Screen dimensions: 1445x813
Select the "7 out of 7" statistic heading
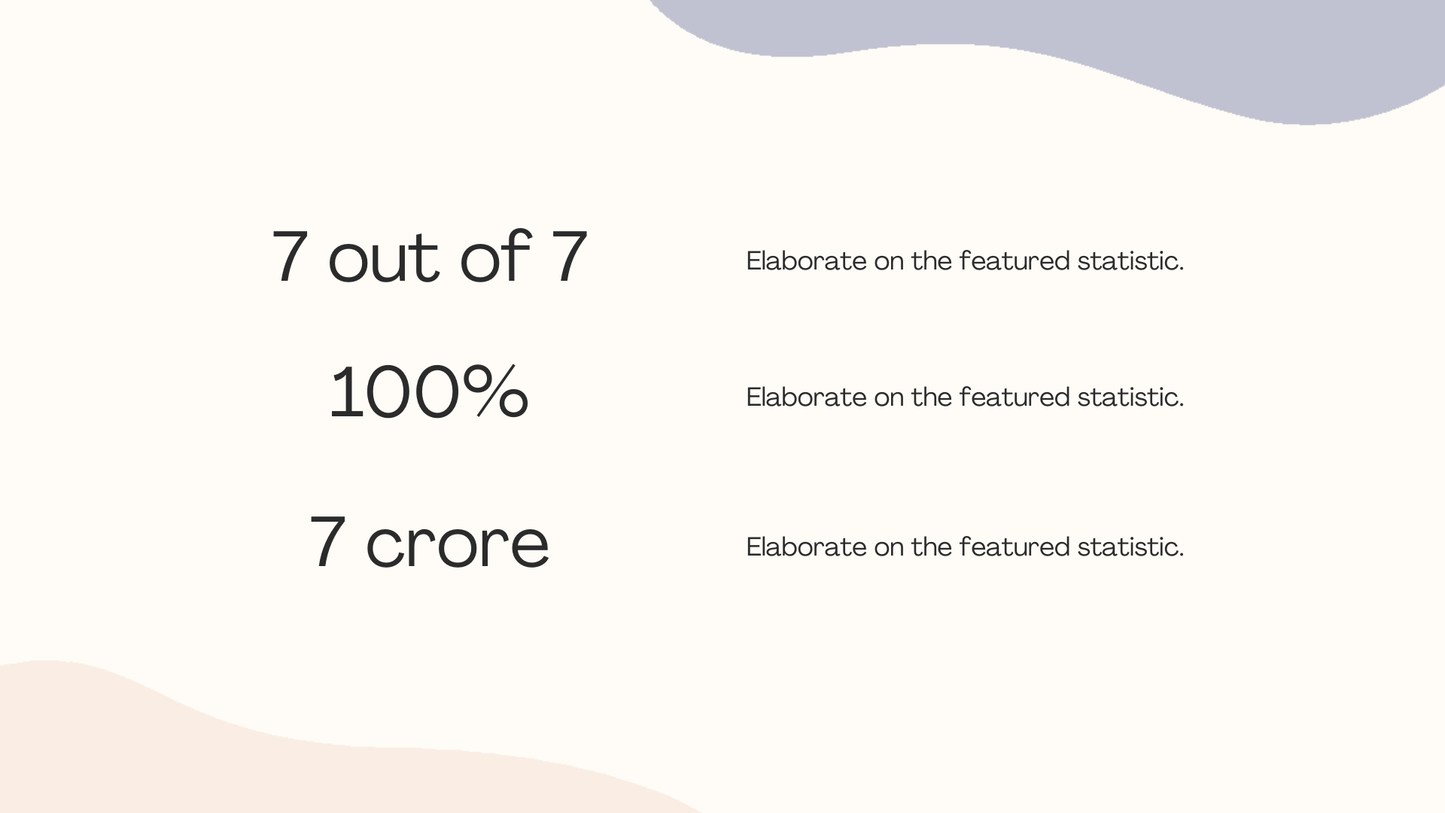pyautogui.click(x=429, y=257)
